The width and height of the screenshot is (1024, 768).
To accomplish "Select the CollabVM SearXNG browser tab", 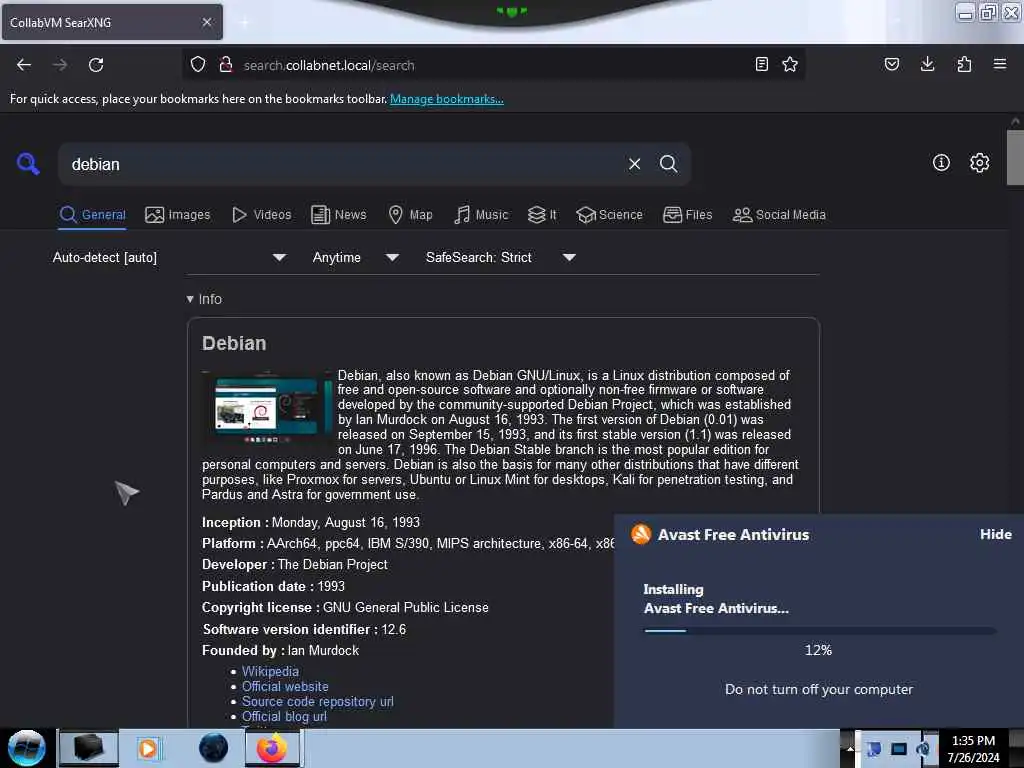I will [x=112, y=23].
